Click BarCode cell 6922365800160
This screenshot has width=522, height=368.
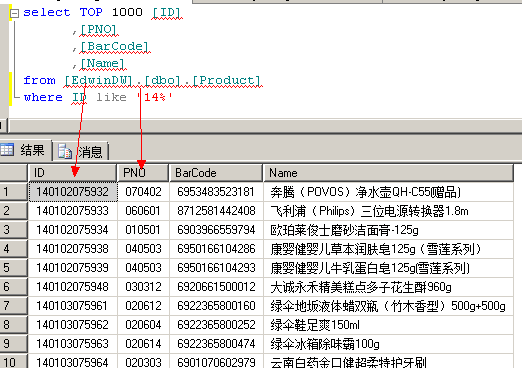click(x=216, y=306)
